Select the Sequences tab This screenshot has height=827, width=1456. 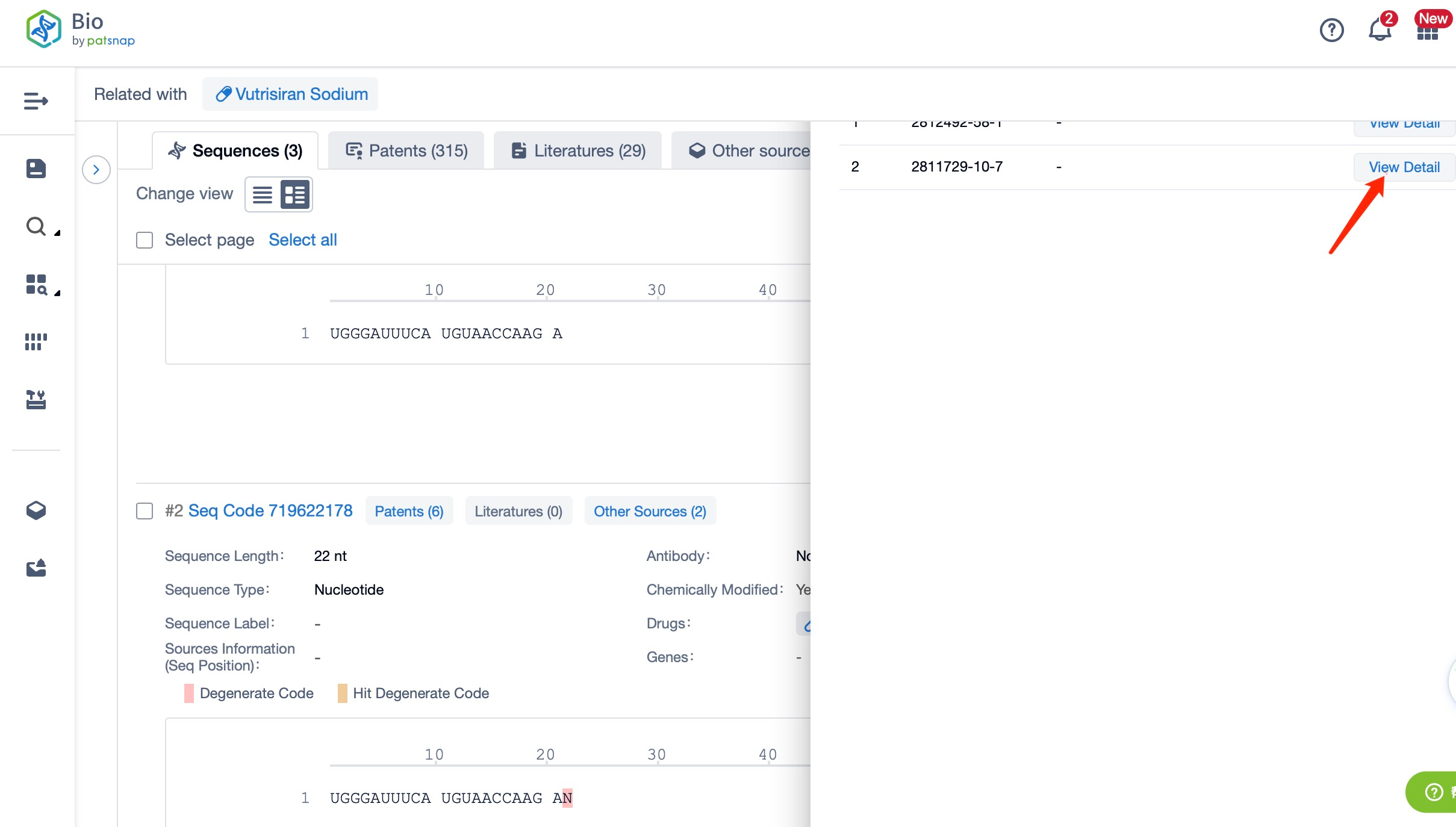(235, 150)
